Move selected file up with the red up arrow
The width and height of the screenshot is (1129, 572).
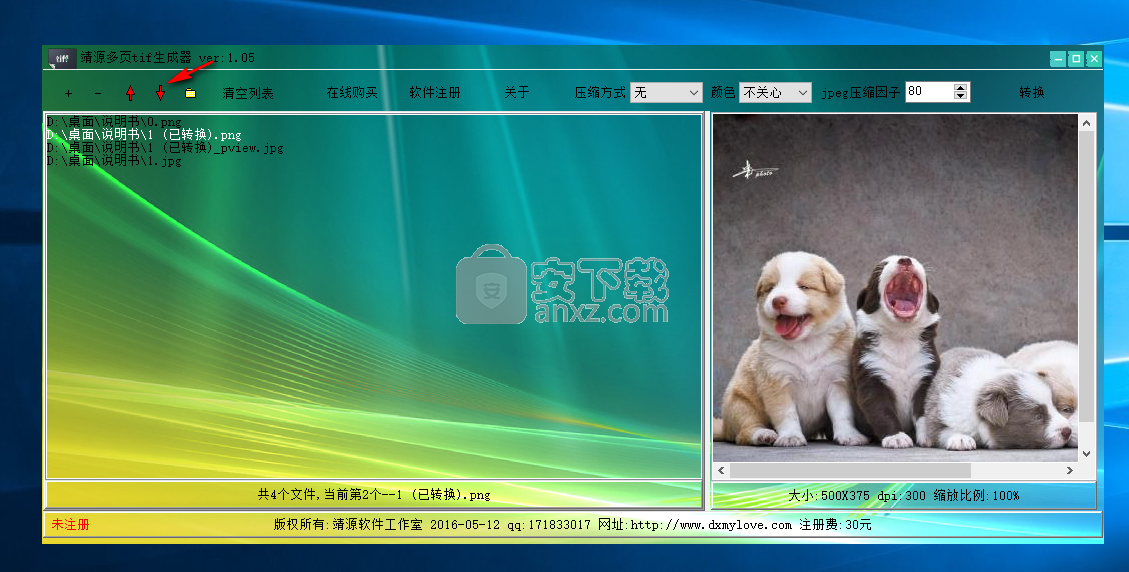click(130, 93)
